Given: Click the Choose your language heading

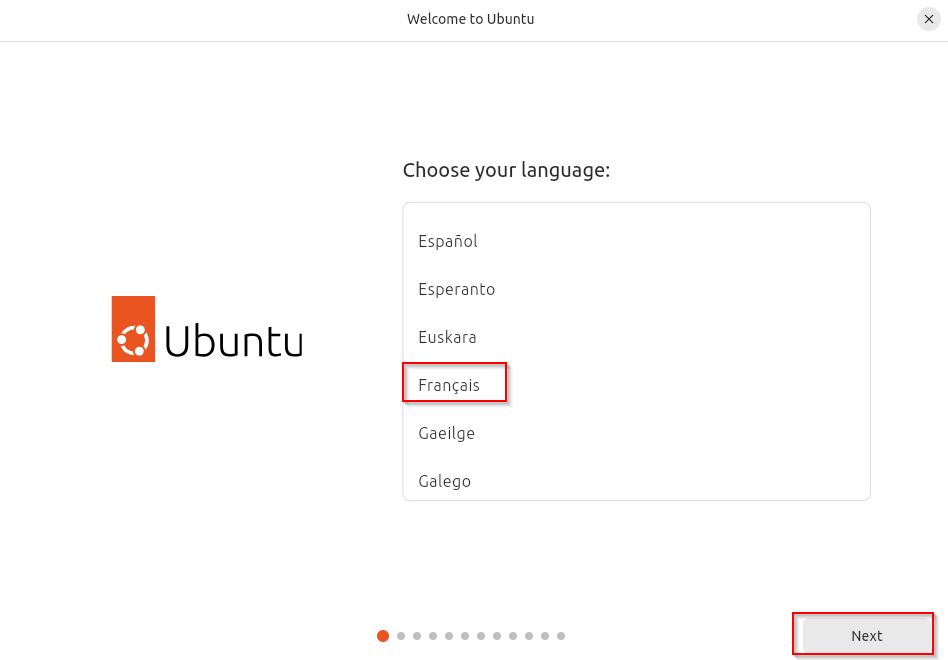Looking at the screenshot, I should pyautogui.click(x=507, y=170).
